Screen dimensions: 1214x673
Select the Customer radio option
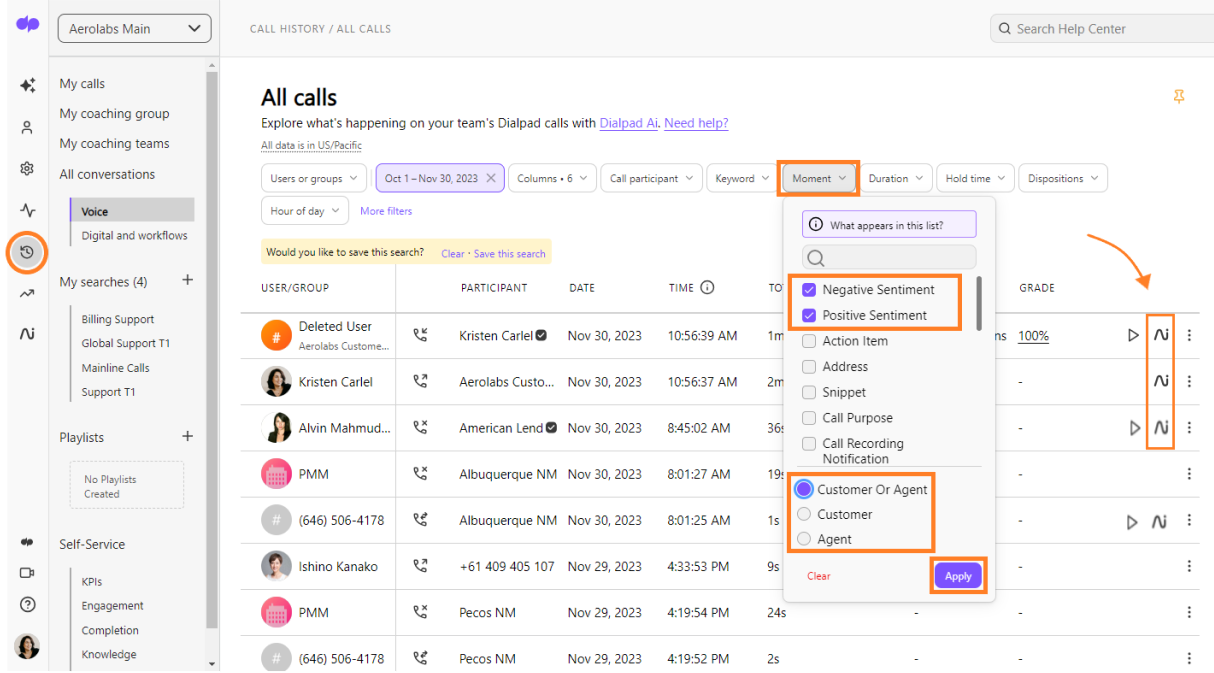804,514
